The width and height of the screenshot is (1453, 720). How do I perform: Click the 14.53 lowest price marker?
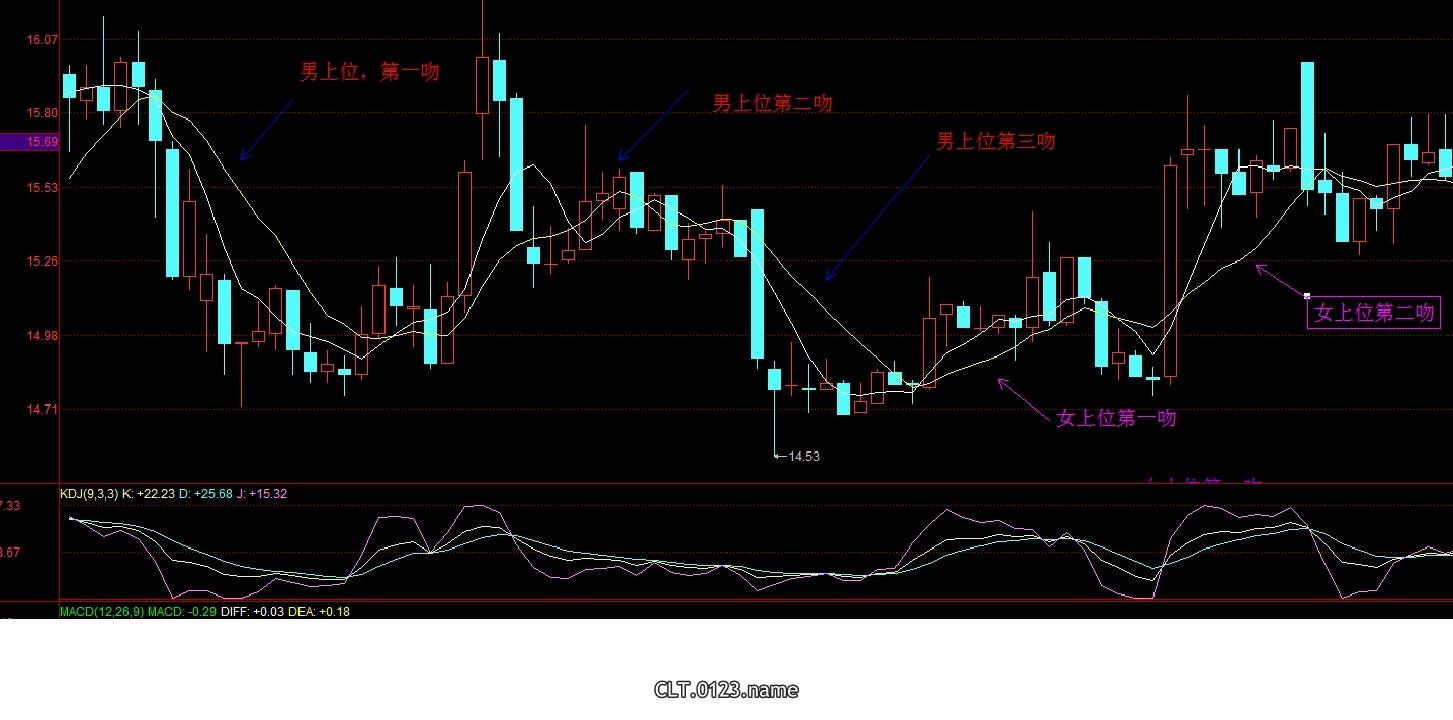coord(802,456)
